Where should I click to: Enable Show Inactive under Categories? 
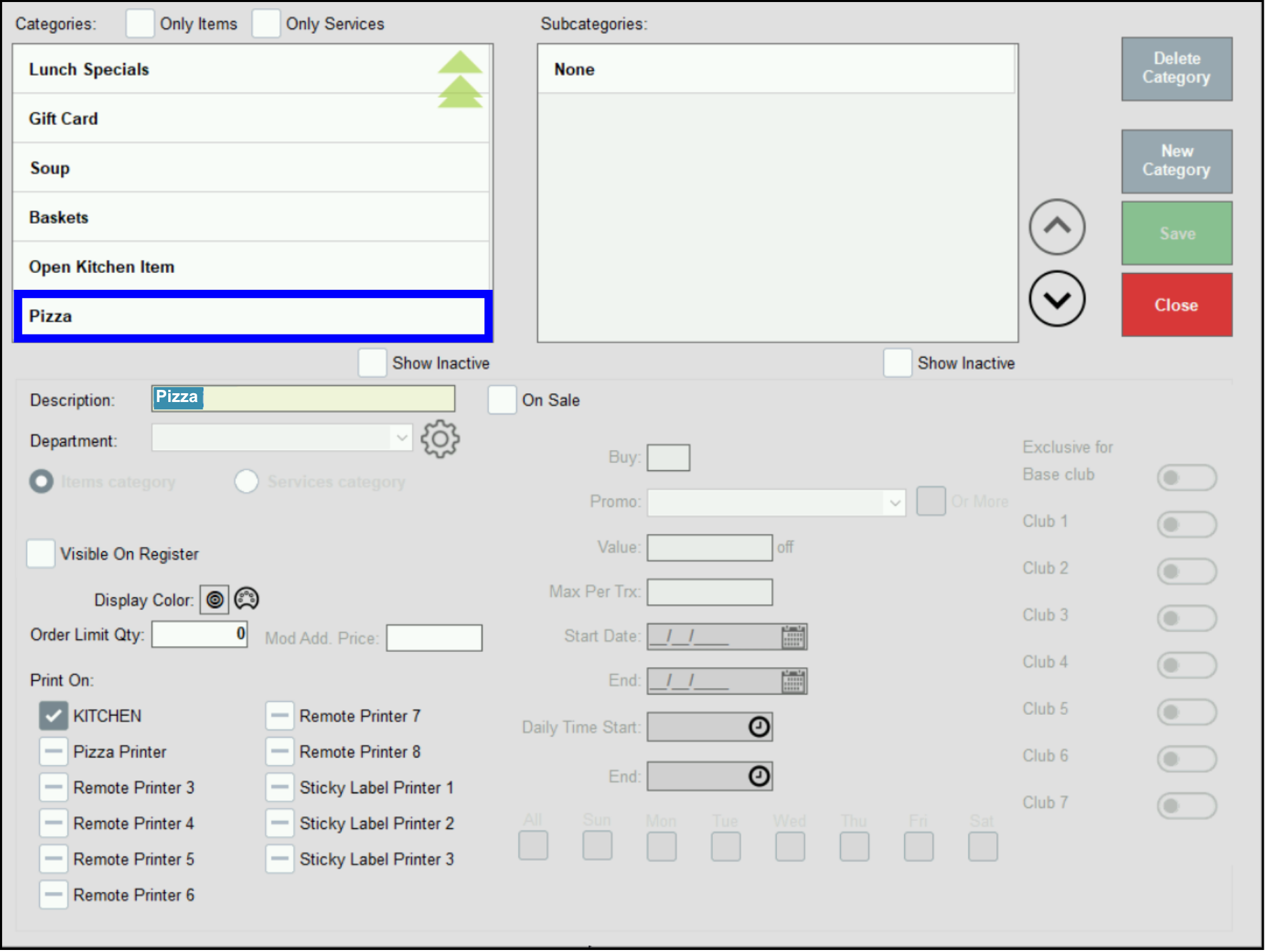372,363
